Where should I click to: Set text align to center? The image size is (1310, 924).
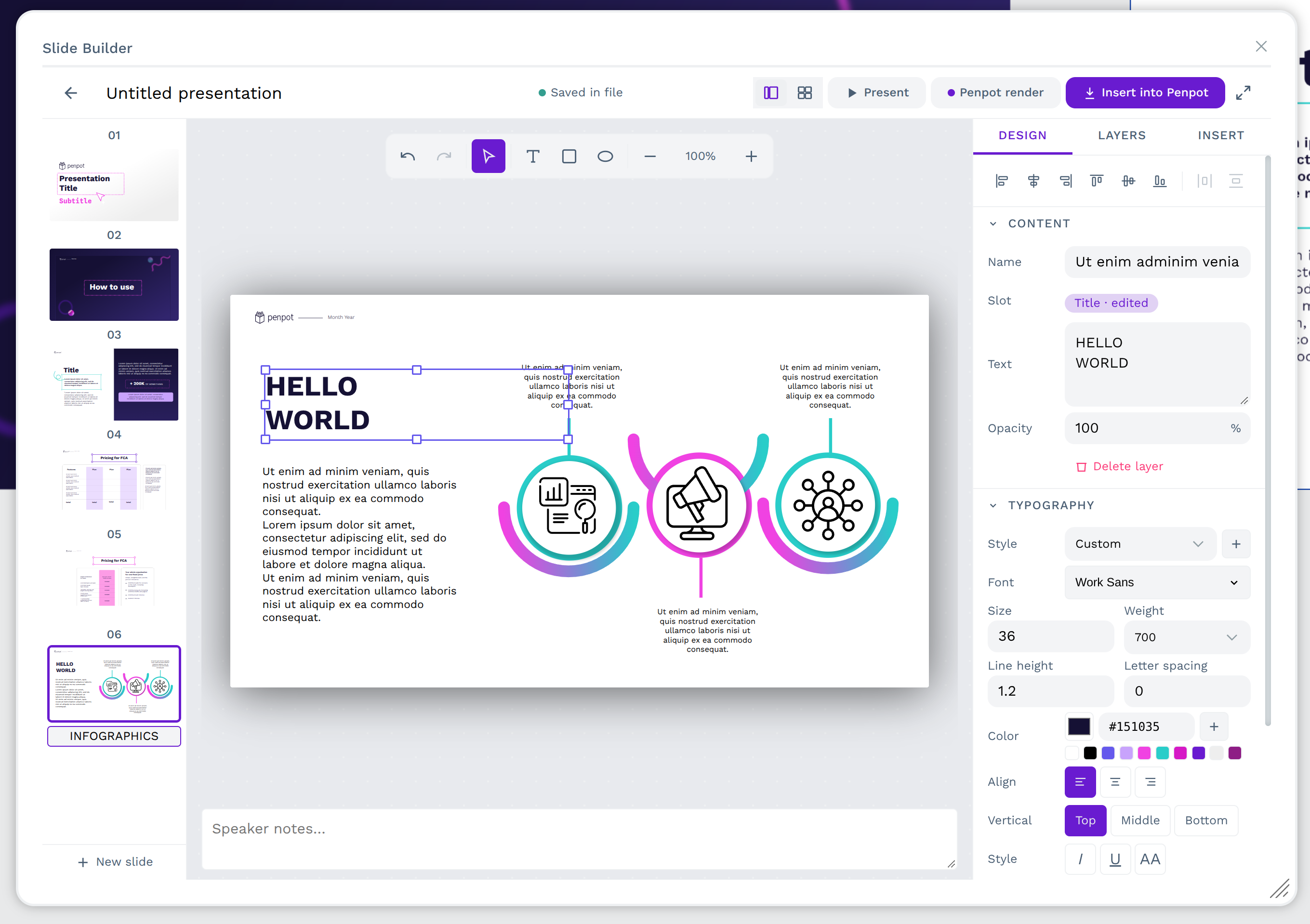(1115, 782)
